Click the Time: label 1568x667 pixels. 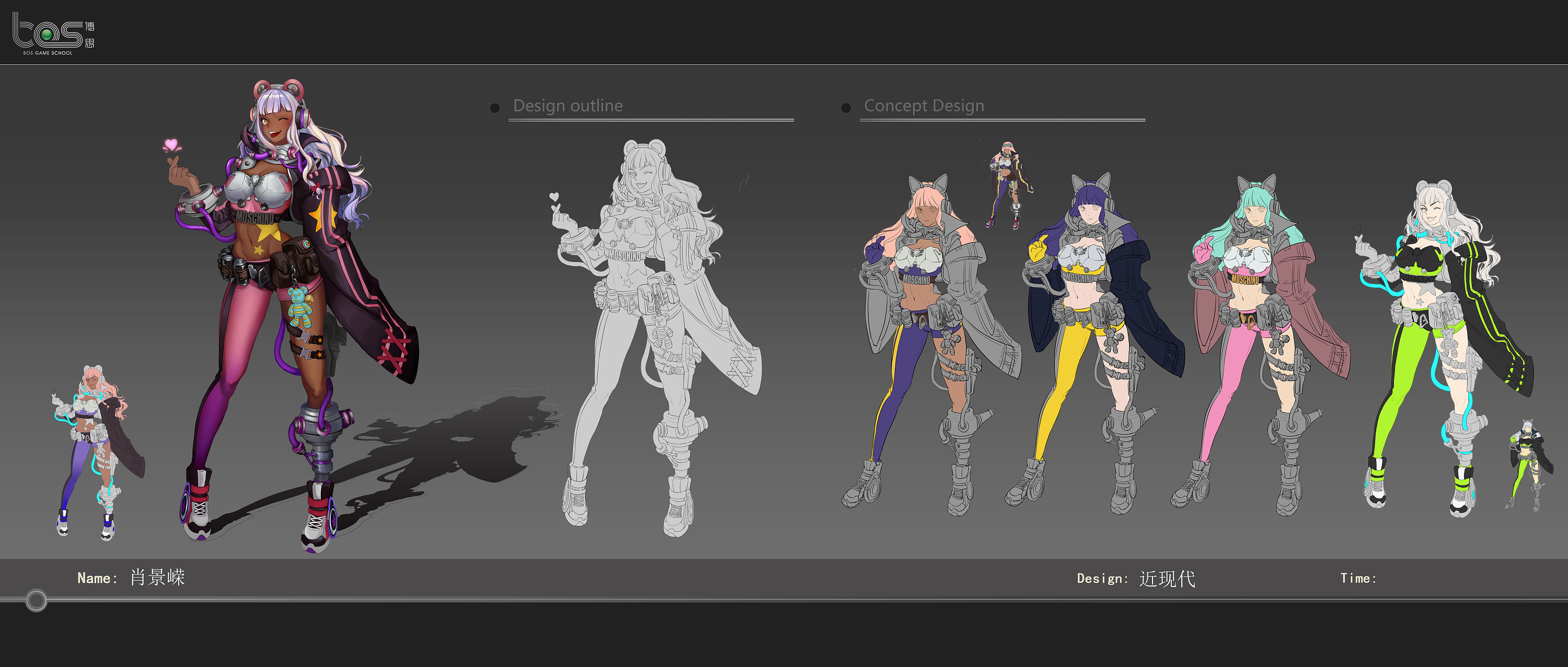point(1357,578)
